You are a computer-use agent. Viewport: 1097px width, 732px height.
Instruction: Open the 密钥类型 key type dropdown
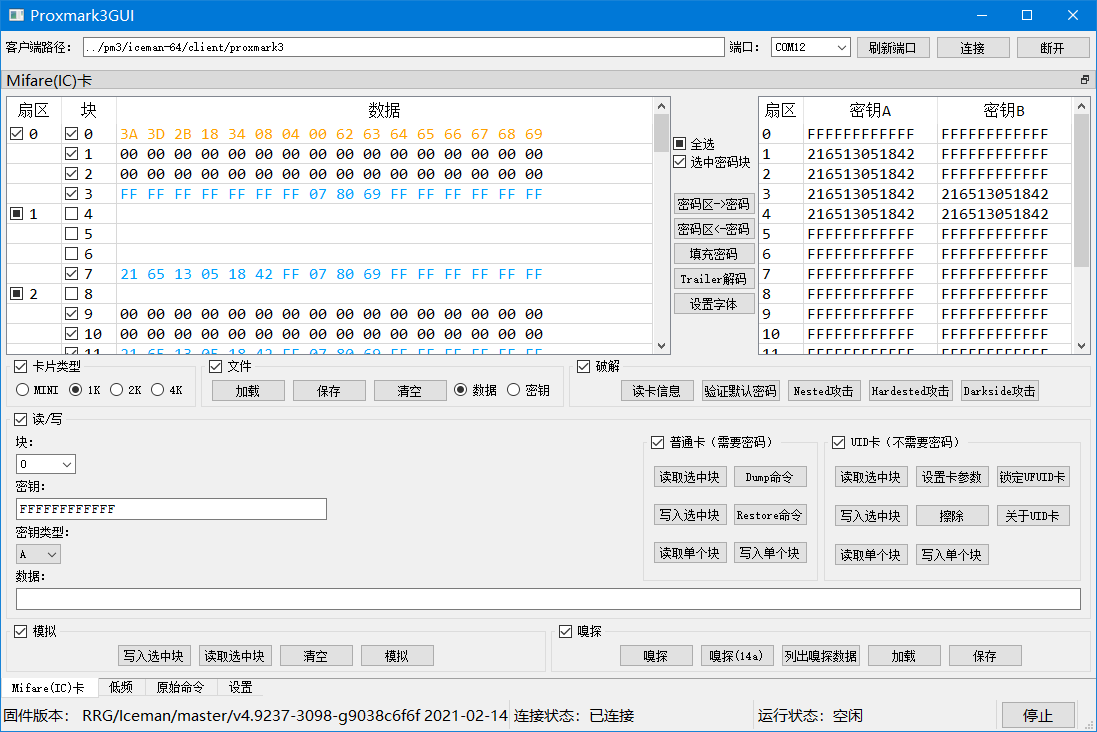pos(39,554)
